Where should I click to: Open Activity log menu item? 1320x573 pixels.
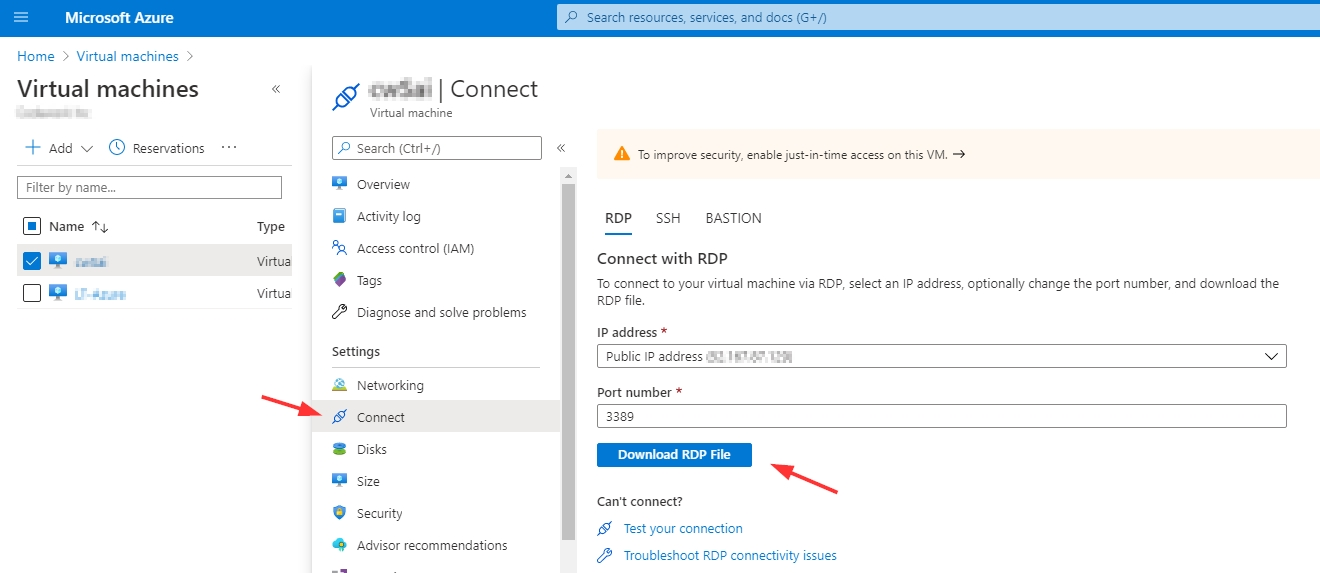(389, 216)
